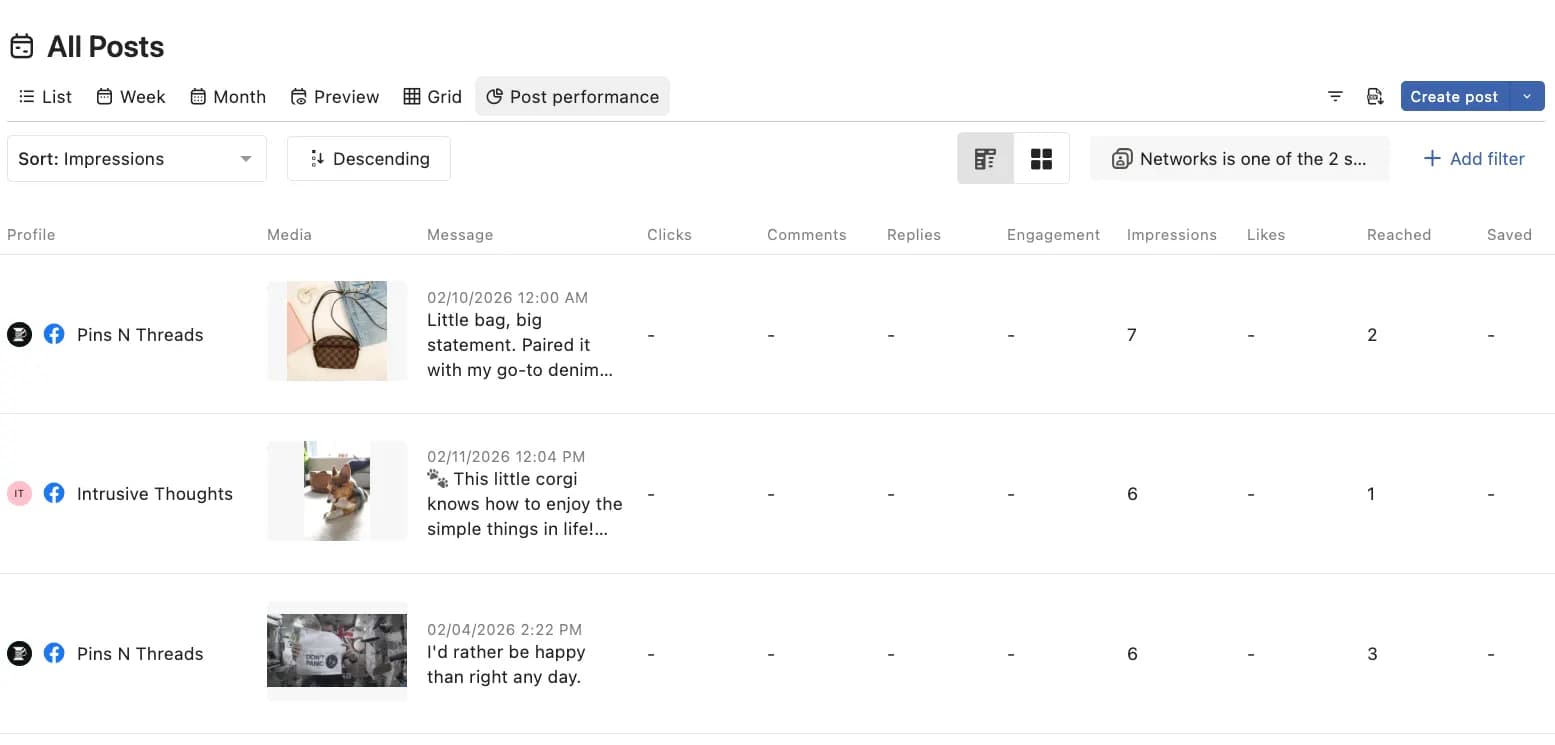Open the corgi post thumbnail
The height and width of the screenshot is (745, 1555).
337,491
